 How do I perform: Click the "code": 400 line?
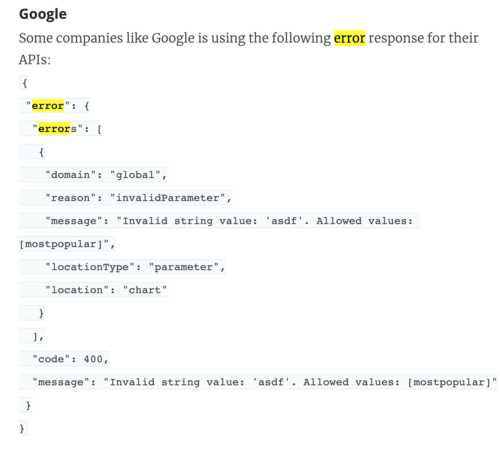70,359
